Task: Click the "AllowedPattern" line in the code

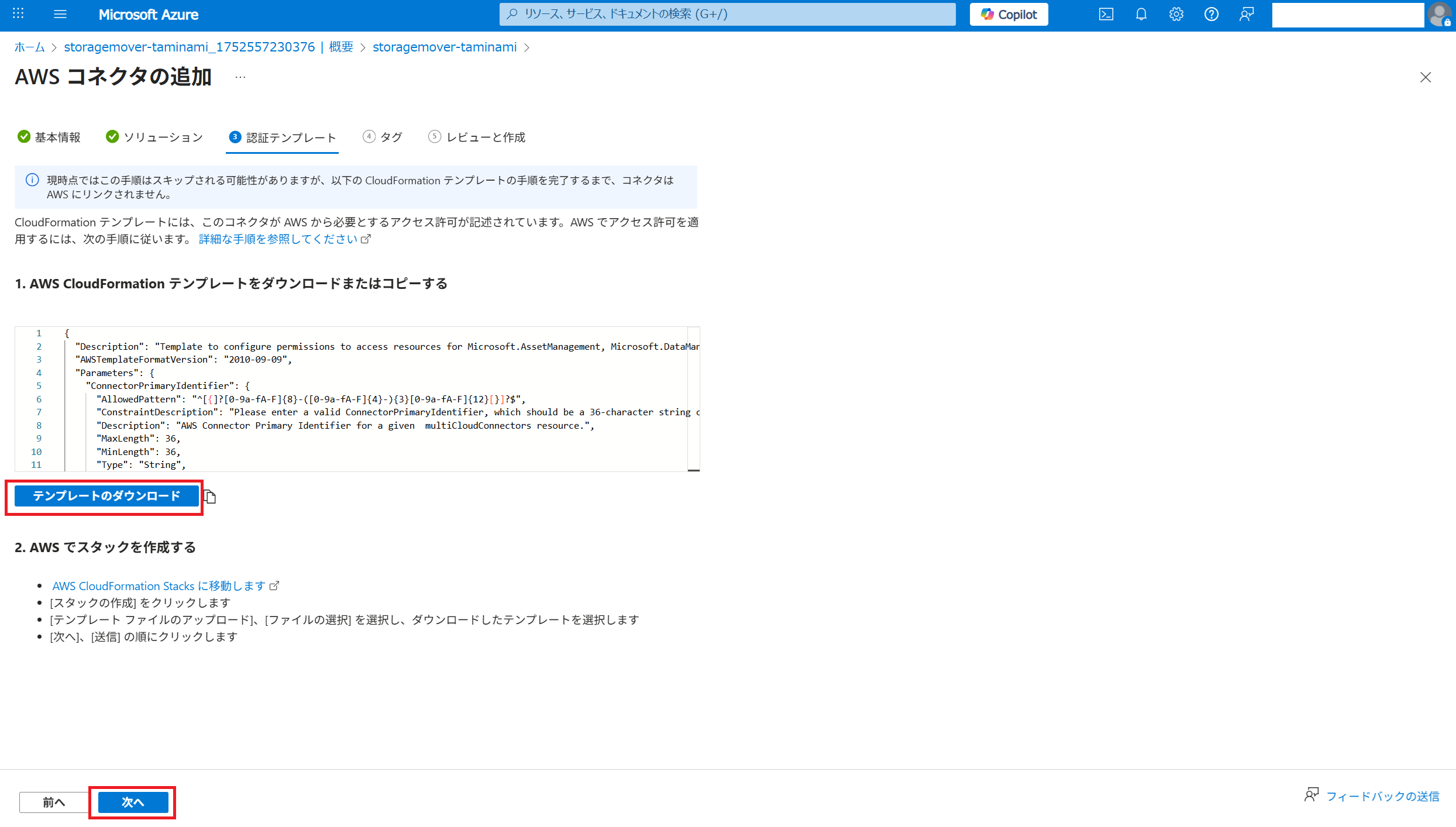Action: [x=311, y=399]
